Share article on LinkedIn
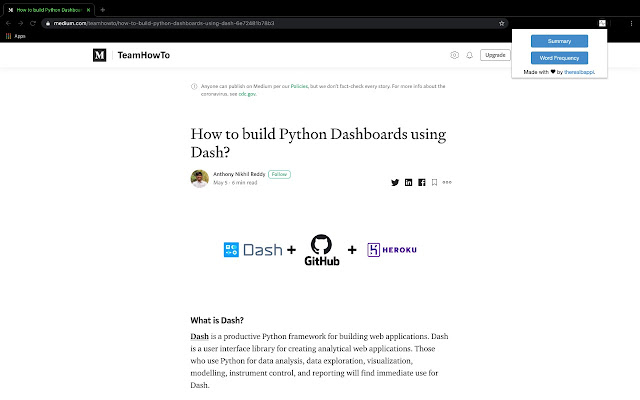 click(x=408, y=182)
